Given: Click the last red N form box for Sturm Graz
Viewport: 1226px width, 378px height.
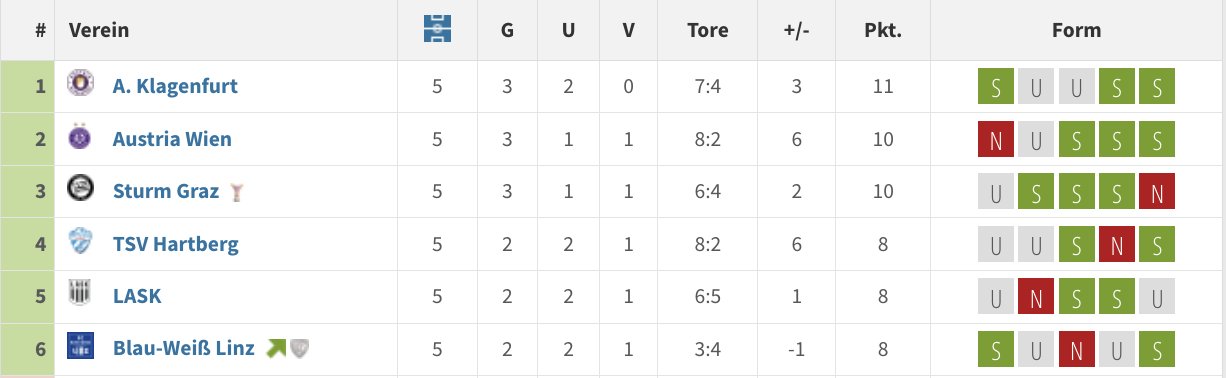Looking at the screenshot, I should (x=1156, y=191).
